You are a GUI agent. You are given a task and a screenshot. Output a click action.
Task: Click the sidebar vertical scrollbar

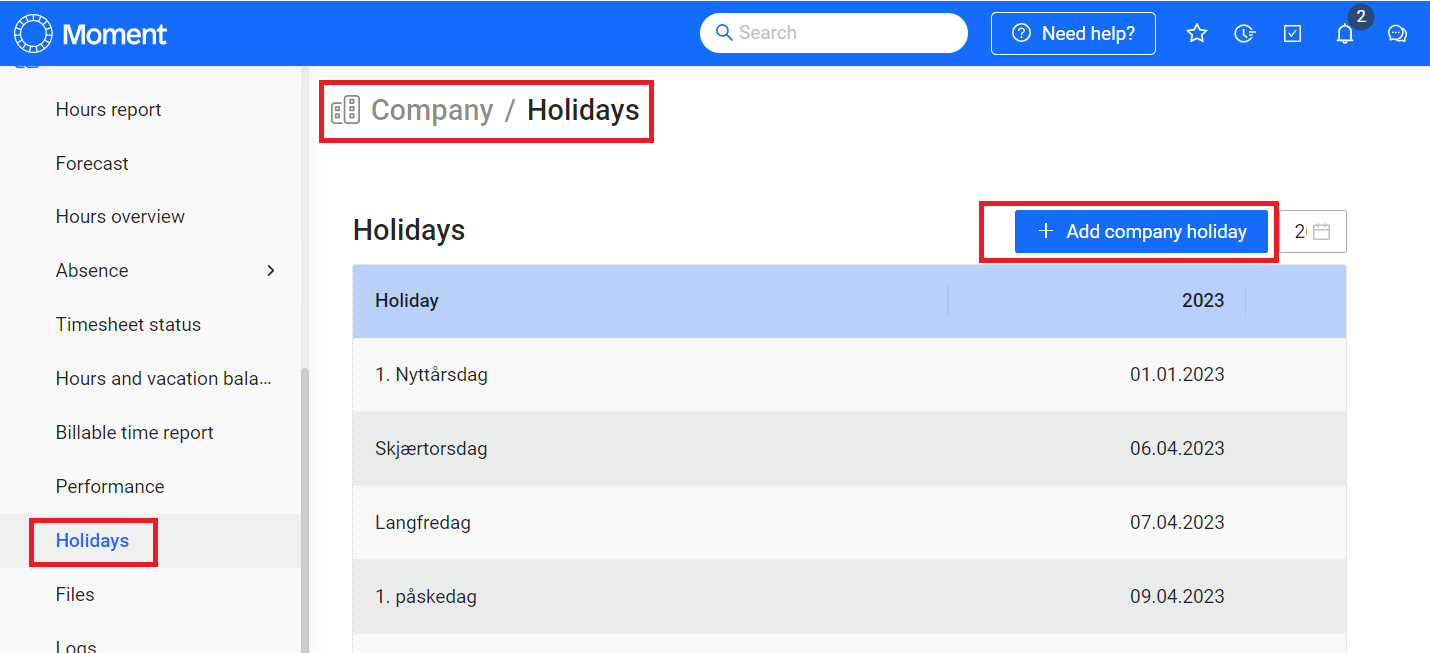pos(305,510)
